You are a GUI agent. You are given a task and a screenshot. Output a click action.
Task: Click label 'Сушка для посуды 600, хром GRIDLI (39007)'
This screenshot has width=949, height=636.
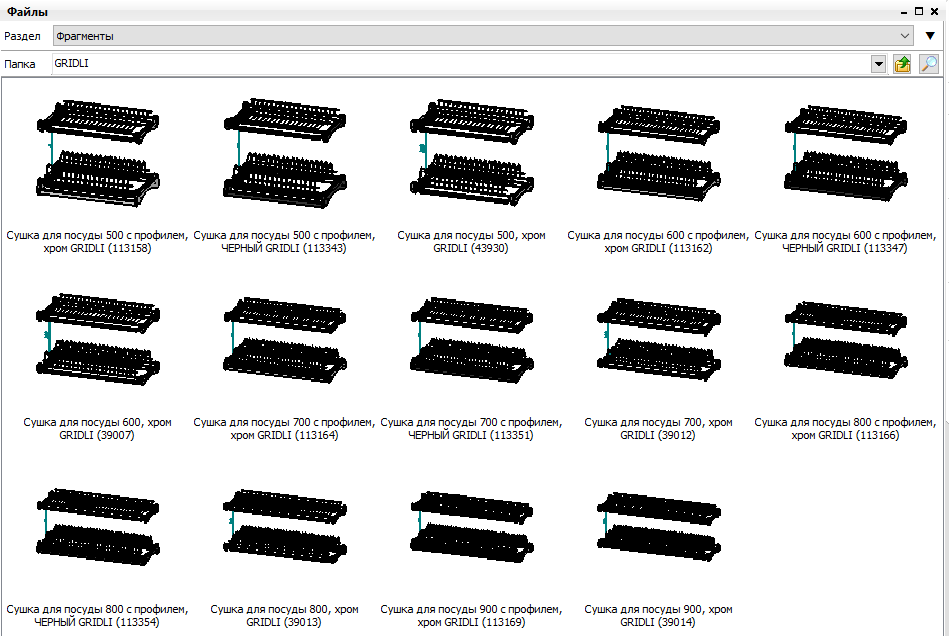tap(97, 428)
